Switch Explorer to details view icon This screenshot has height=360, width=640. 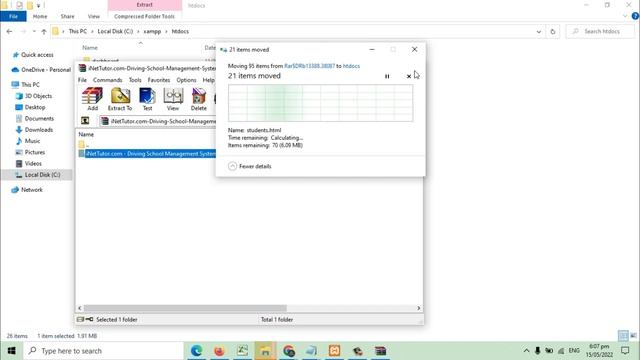[x=623, y=336]
